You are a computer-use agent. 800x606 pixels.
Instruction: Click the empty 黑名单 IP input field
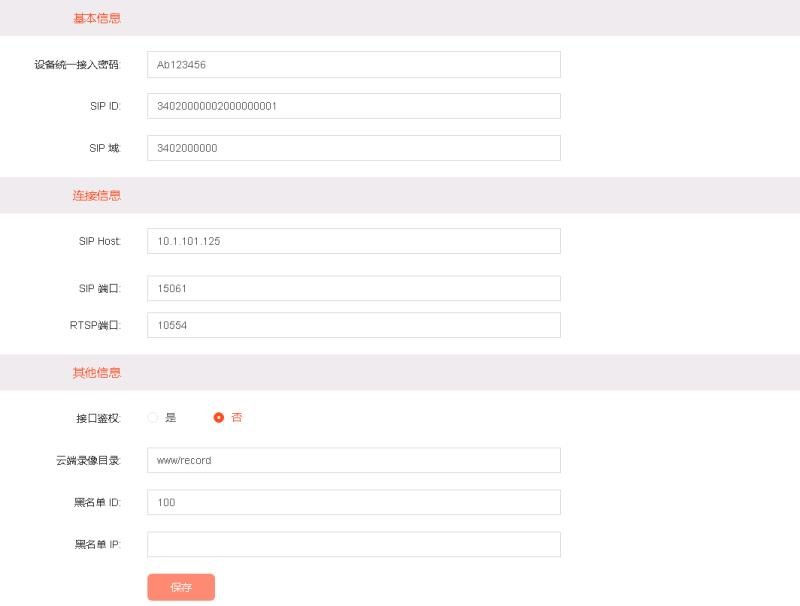353,544
